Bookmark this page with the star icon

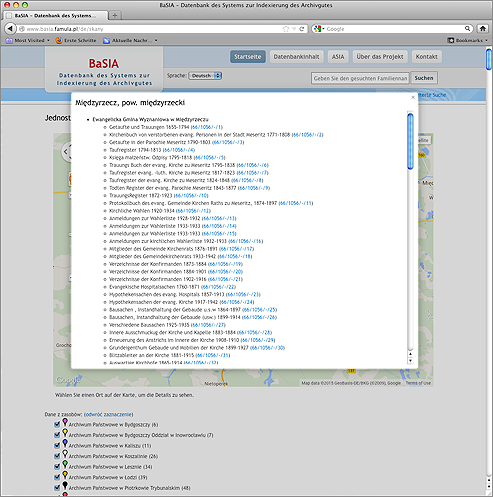(286, 29)
